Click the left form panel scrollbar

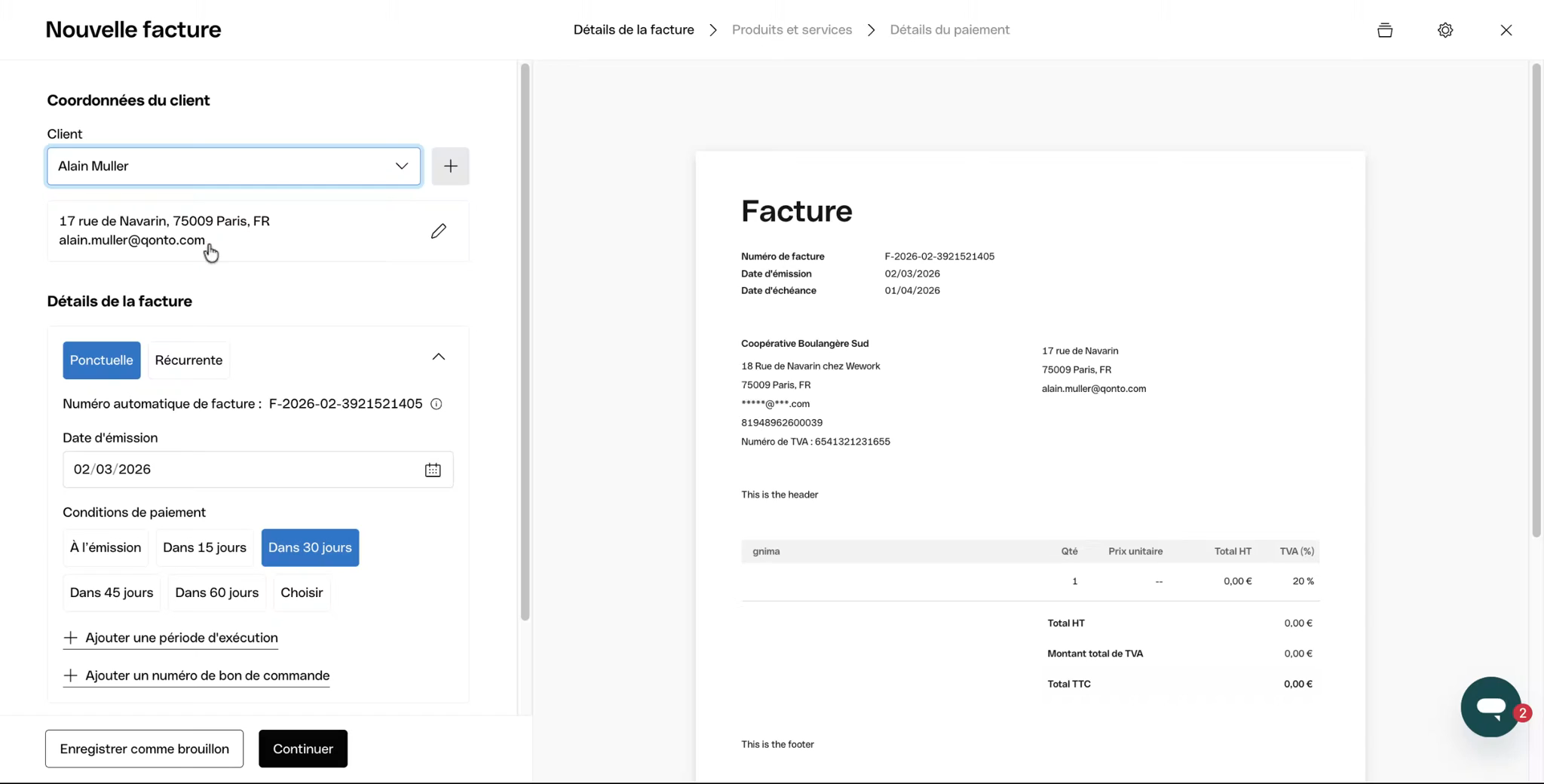(525, 339)
